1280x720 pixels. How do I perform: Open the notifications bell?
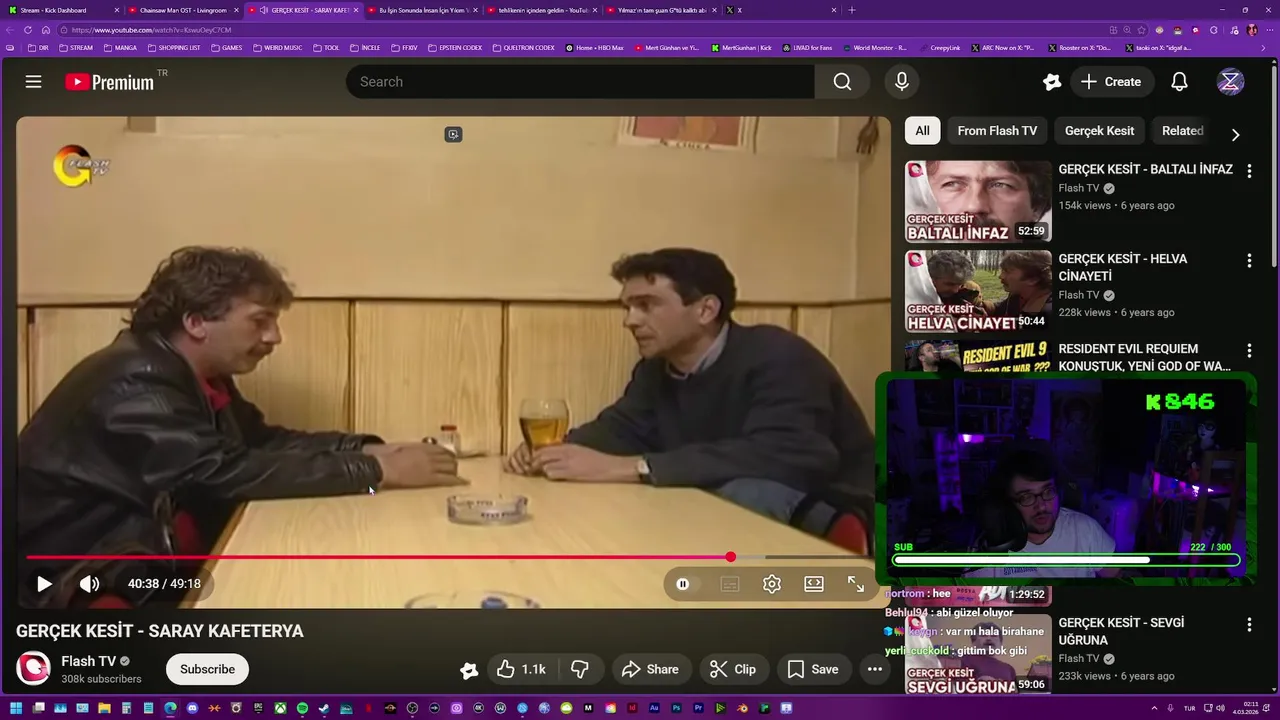pos(1179,82)
